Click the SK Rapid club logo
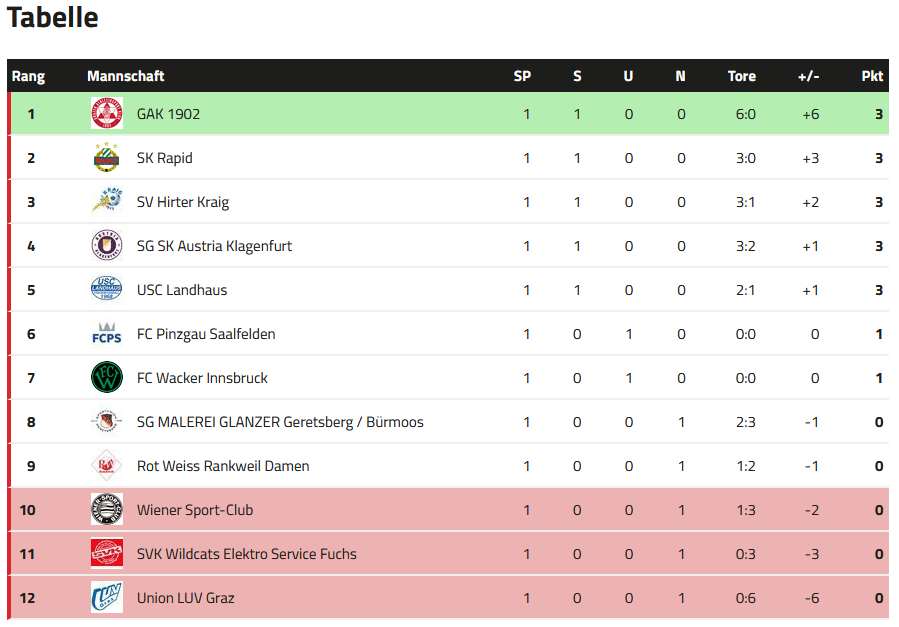The width and height of the screenshot is (899, 627). (107, 158)
